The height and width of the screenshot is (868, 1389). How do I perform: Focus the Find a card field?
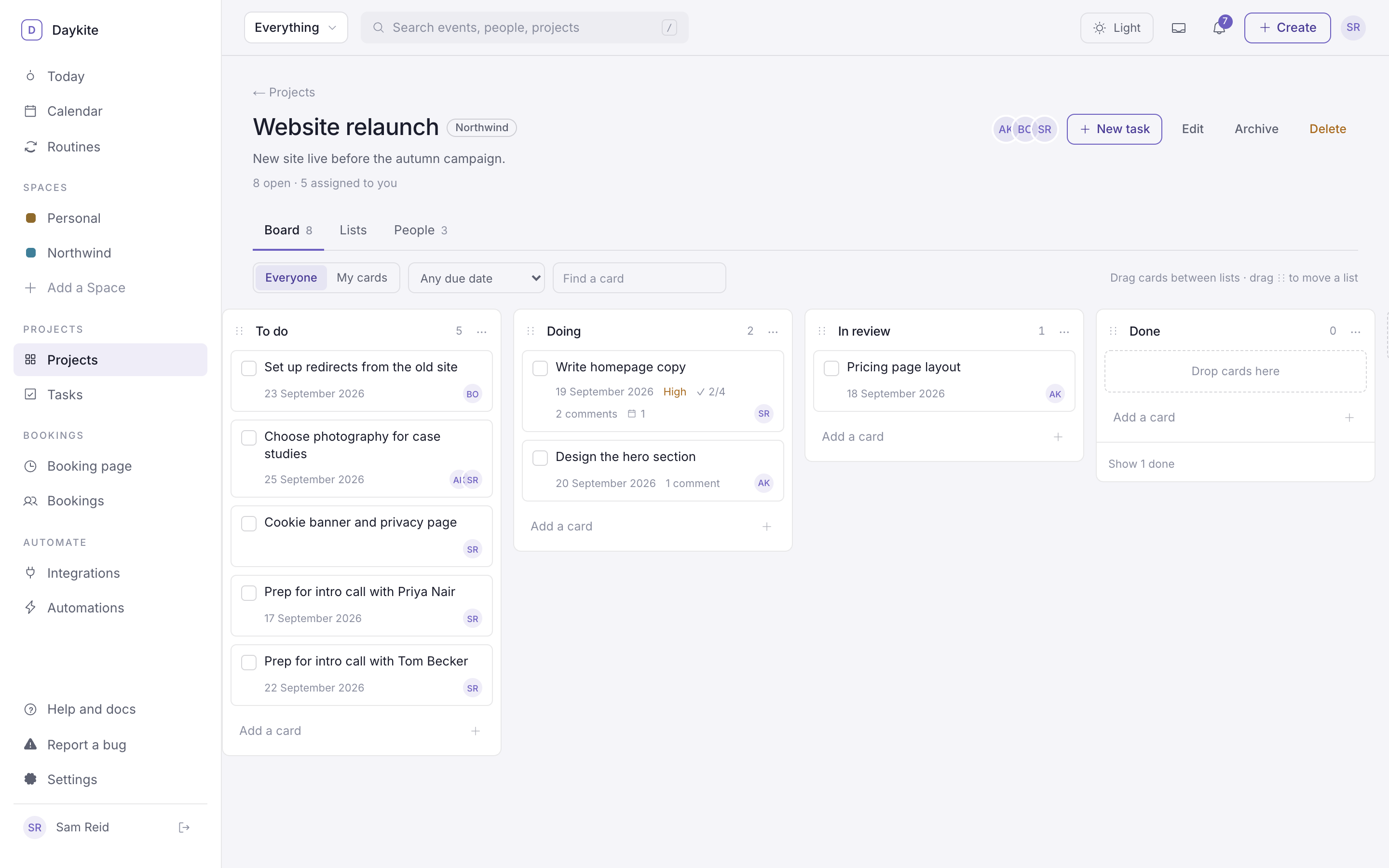pyautogui.click(x=639, y=278)
